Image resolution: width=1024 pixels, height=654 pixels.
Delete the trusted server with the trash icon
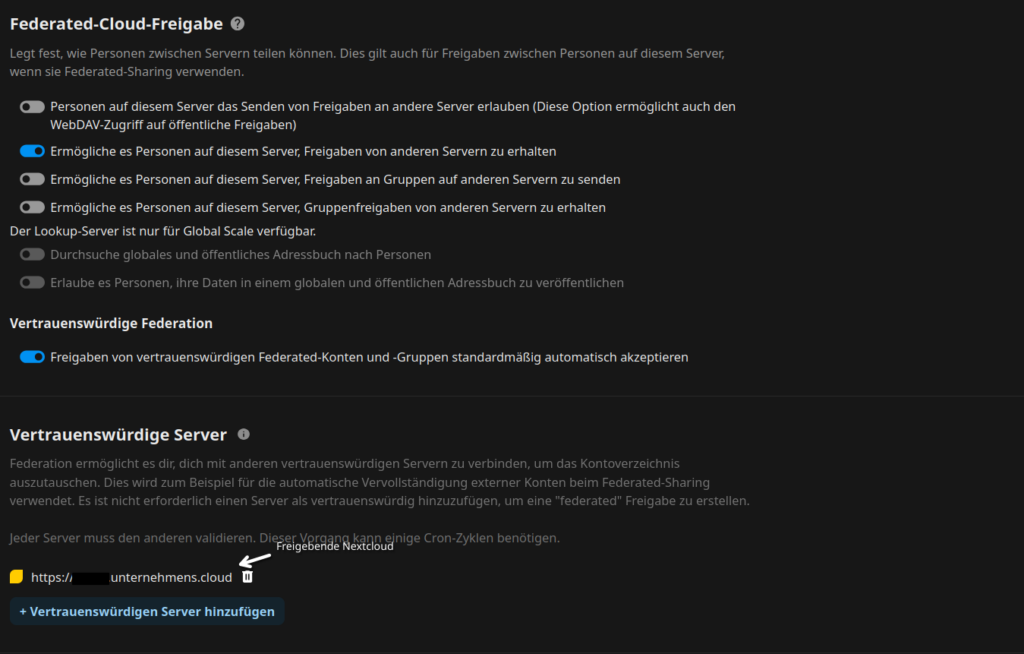248,577
